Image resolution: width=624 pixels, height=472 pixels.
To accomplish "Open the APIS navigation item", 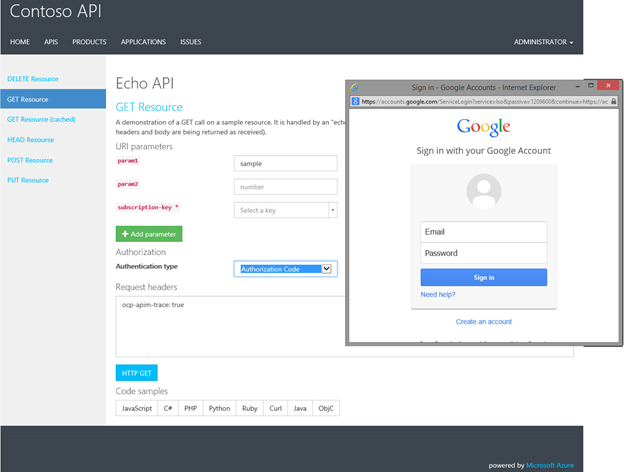I will point(51,42).
